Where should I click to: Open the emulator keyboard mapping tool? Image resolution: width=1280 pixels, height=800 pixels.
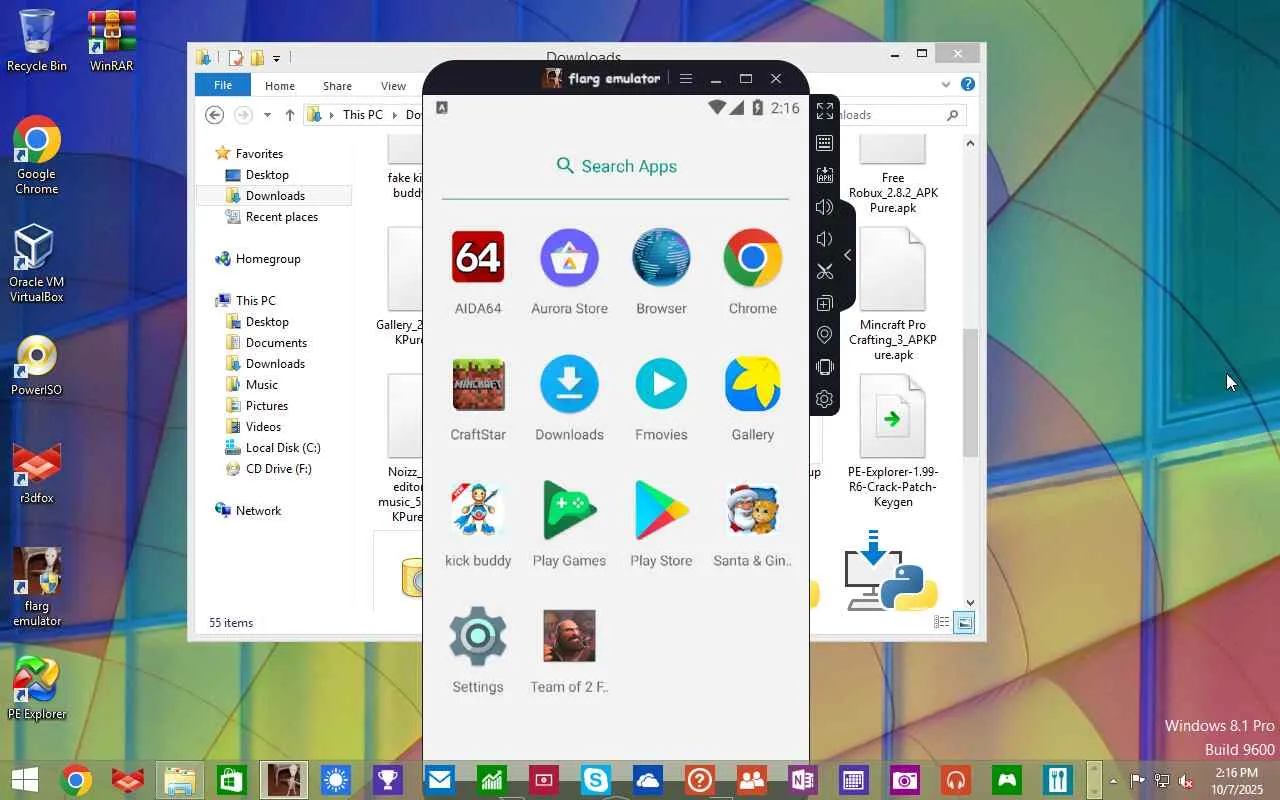[825, 143]
